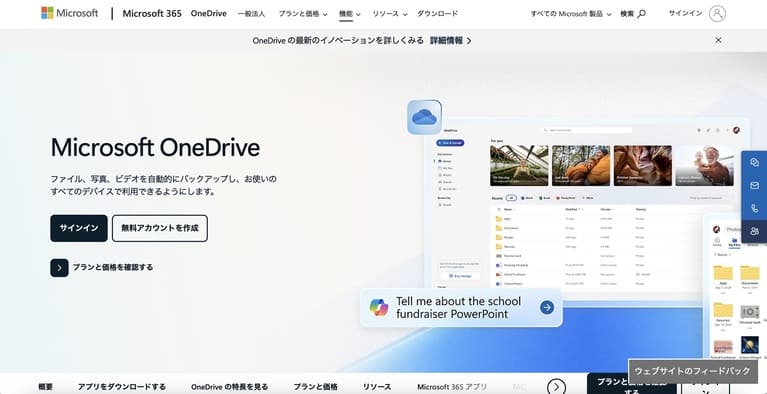Select the OneDrive の特長を見る tab
The width and height of the screenshot is (767, 394).
[229, 387]
